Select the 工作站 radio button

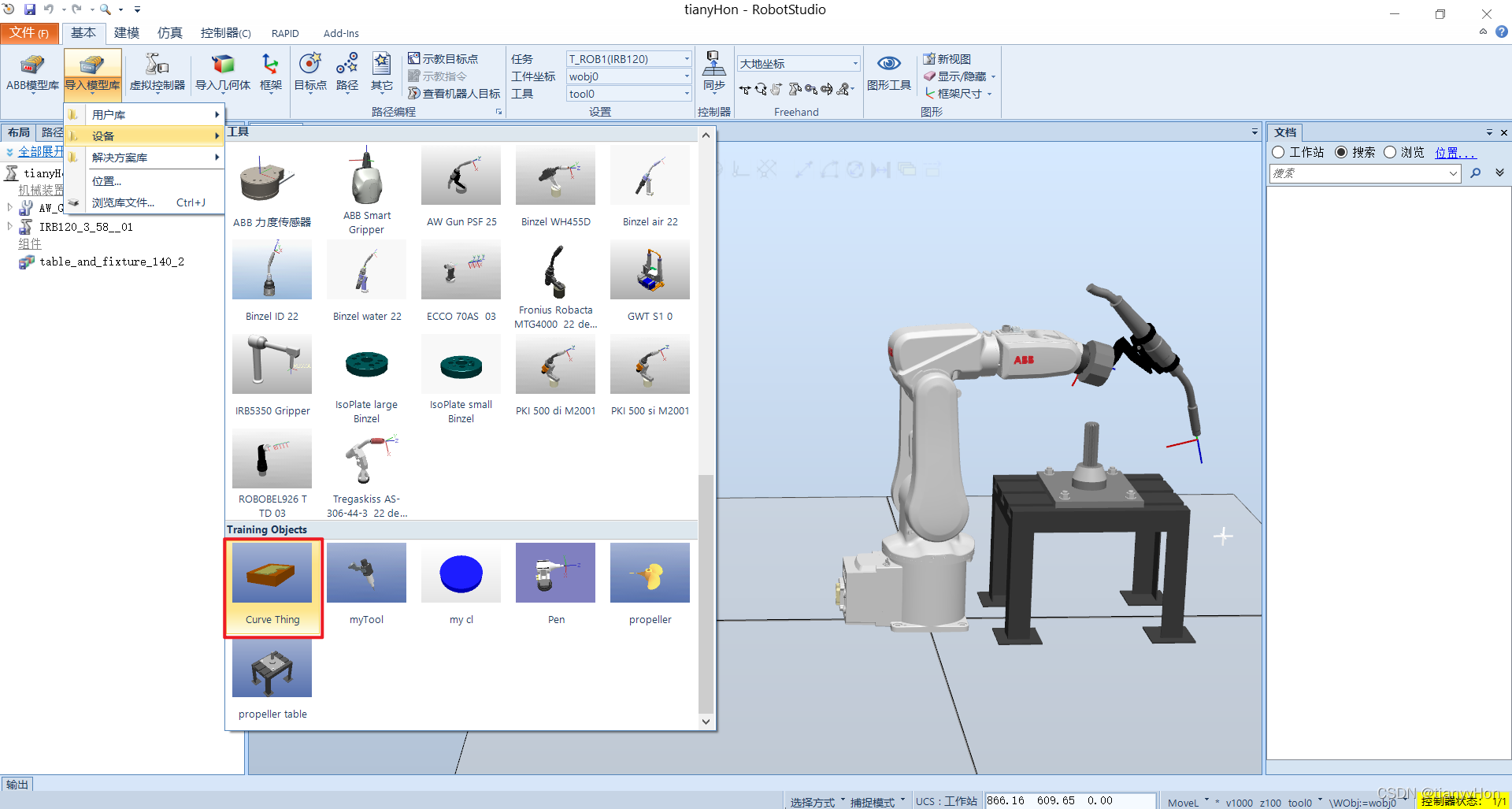coord(1279,152)
